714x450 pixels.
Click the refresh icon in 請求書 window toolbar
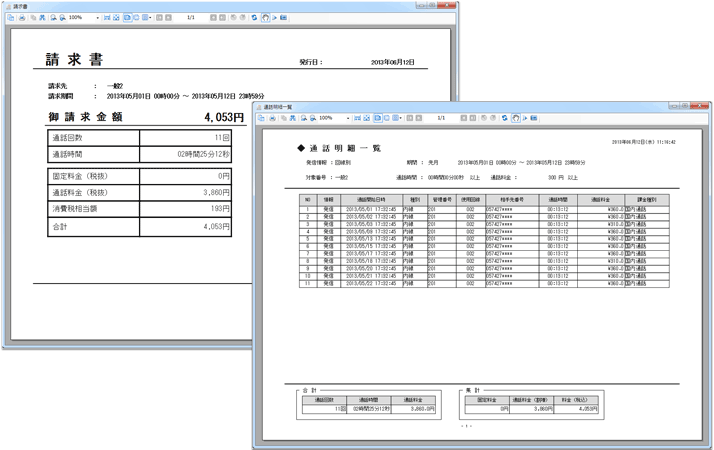pyautogui.click(x=255, y=18)
